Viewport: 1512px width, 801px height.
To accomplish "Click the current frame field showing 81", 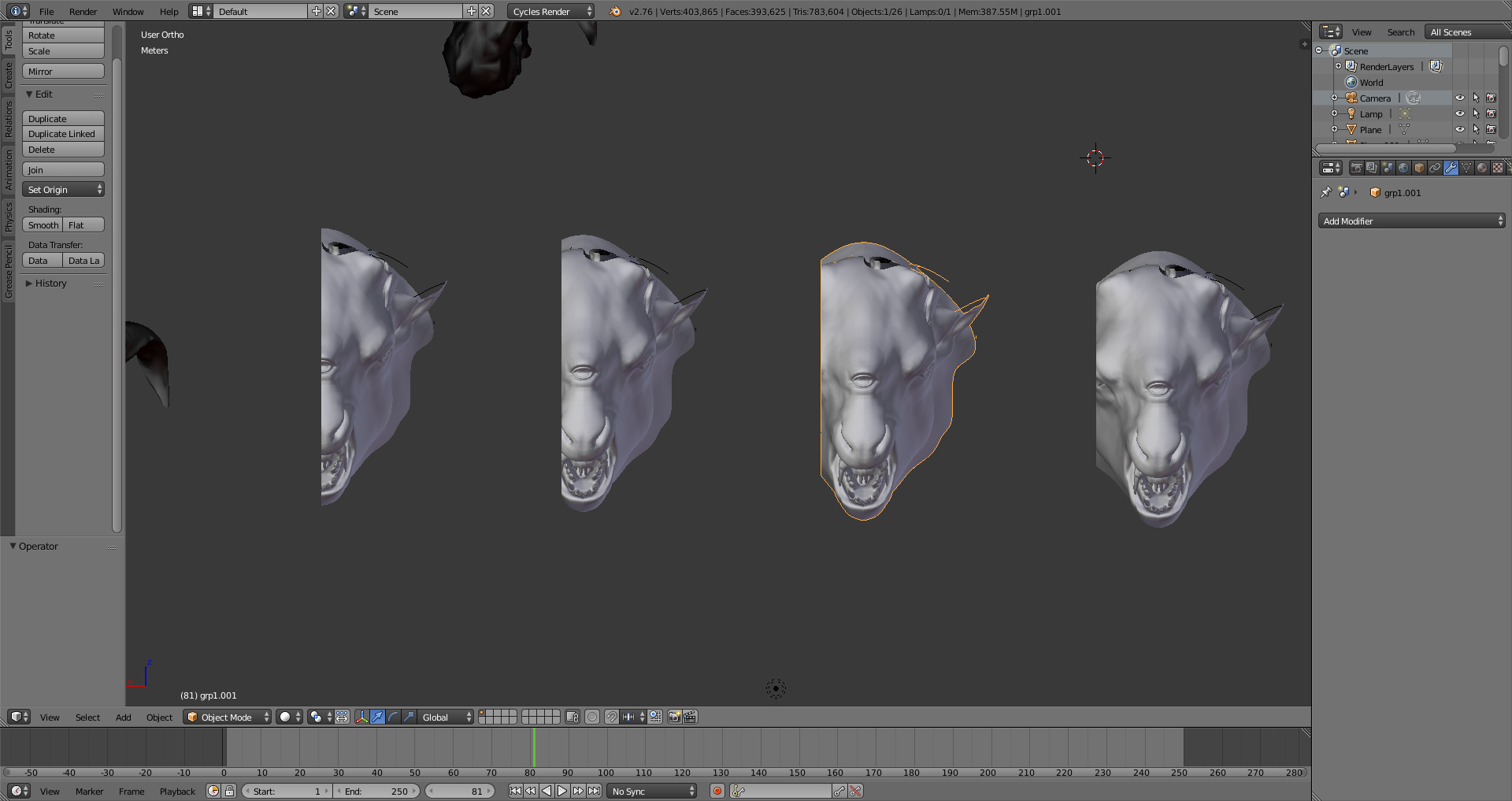I will click(460, 791).
